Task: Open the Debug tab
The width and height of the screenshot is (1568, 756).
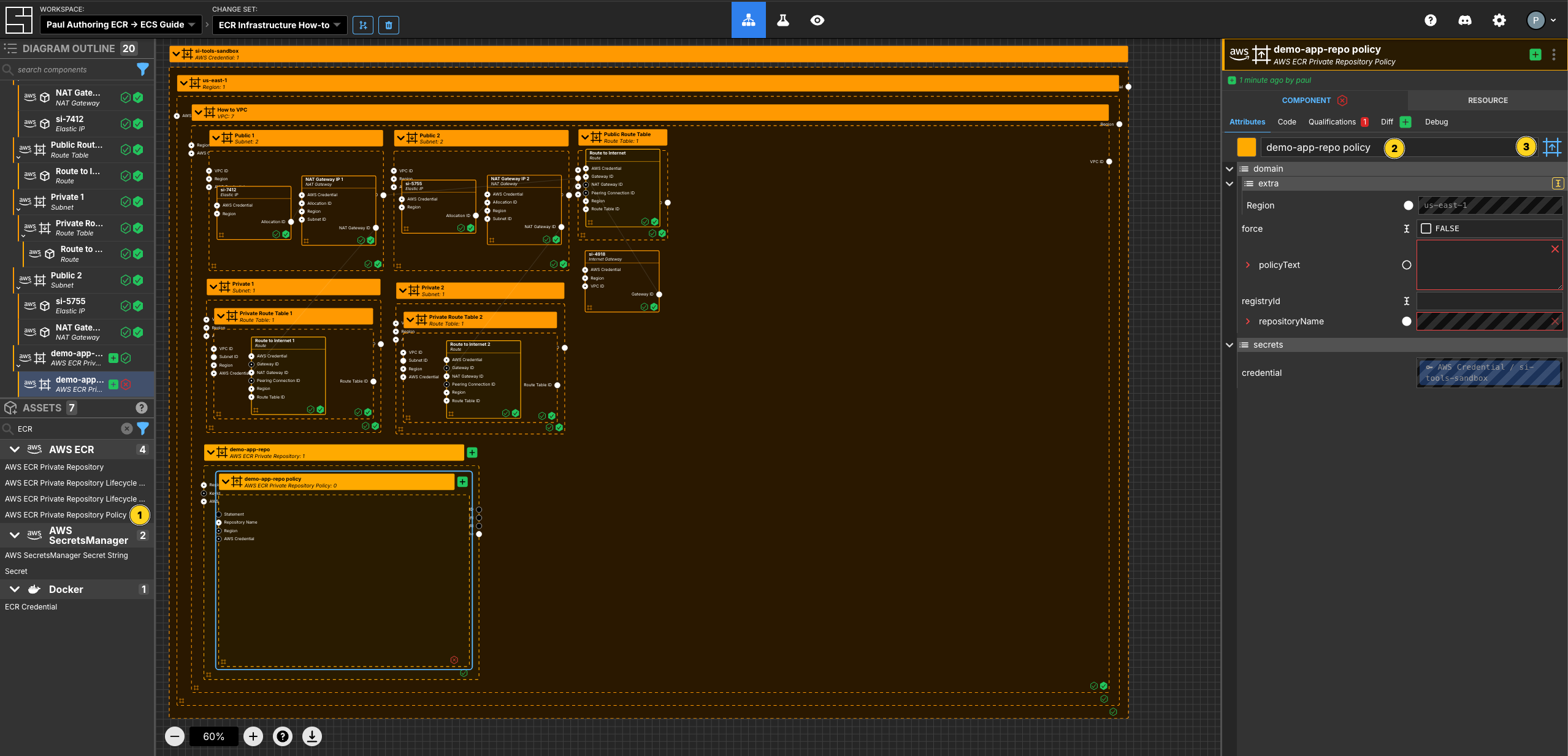Action: pos(1436,122)
